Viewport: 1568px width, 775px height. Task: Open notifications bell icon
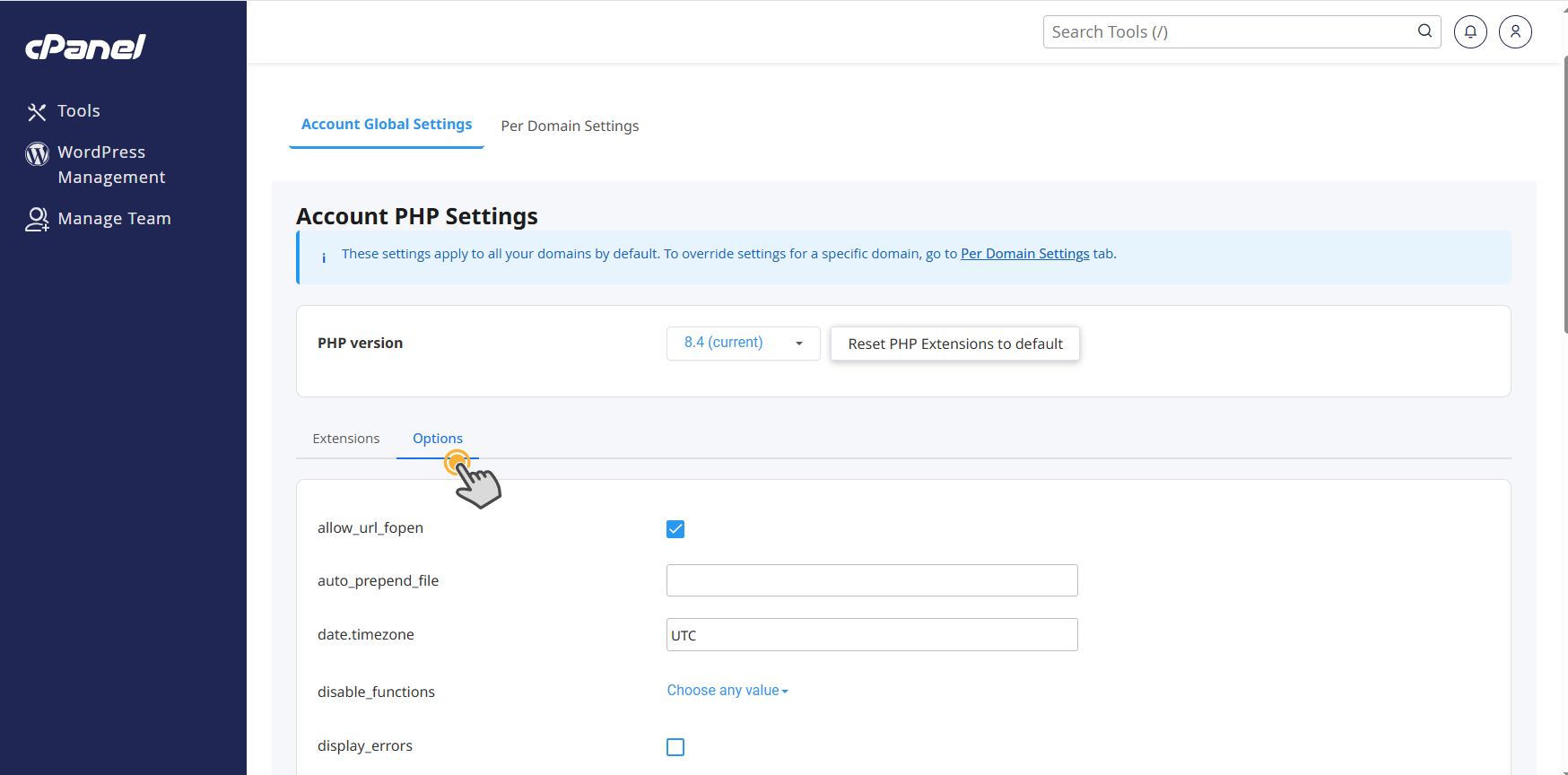1470,32
